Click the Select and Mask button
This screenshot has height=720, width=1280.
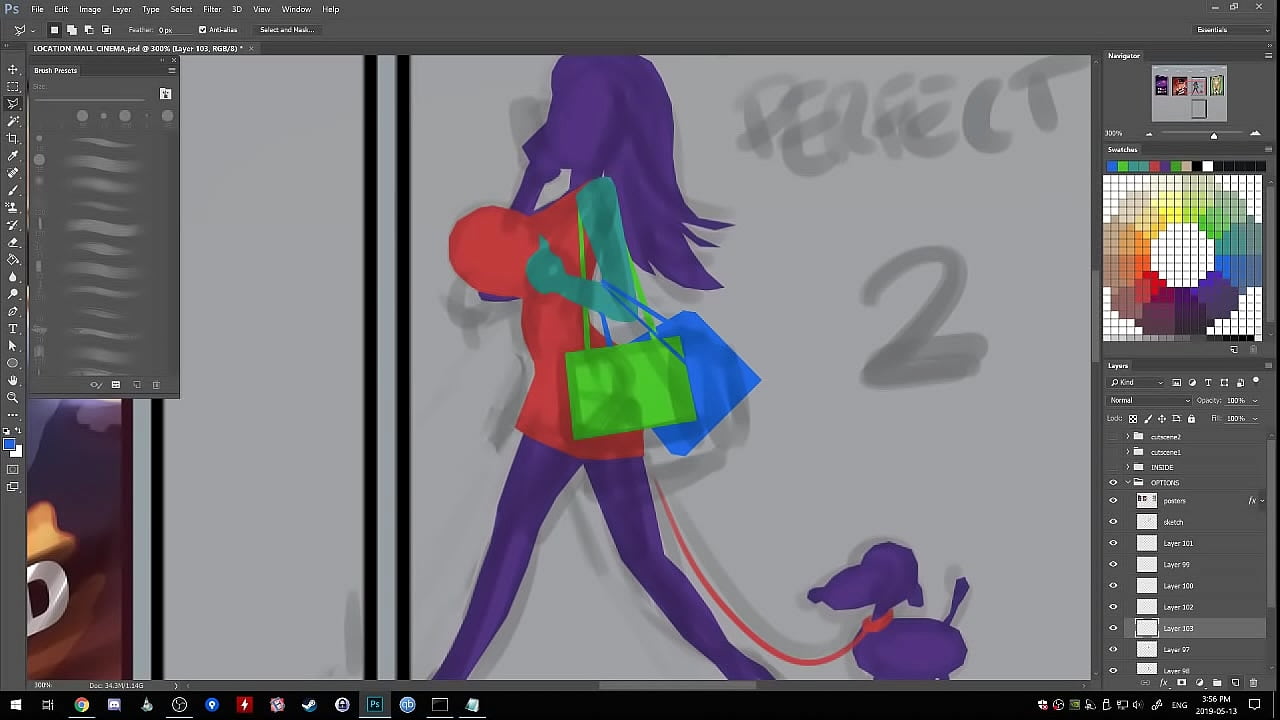[287, 30]
